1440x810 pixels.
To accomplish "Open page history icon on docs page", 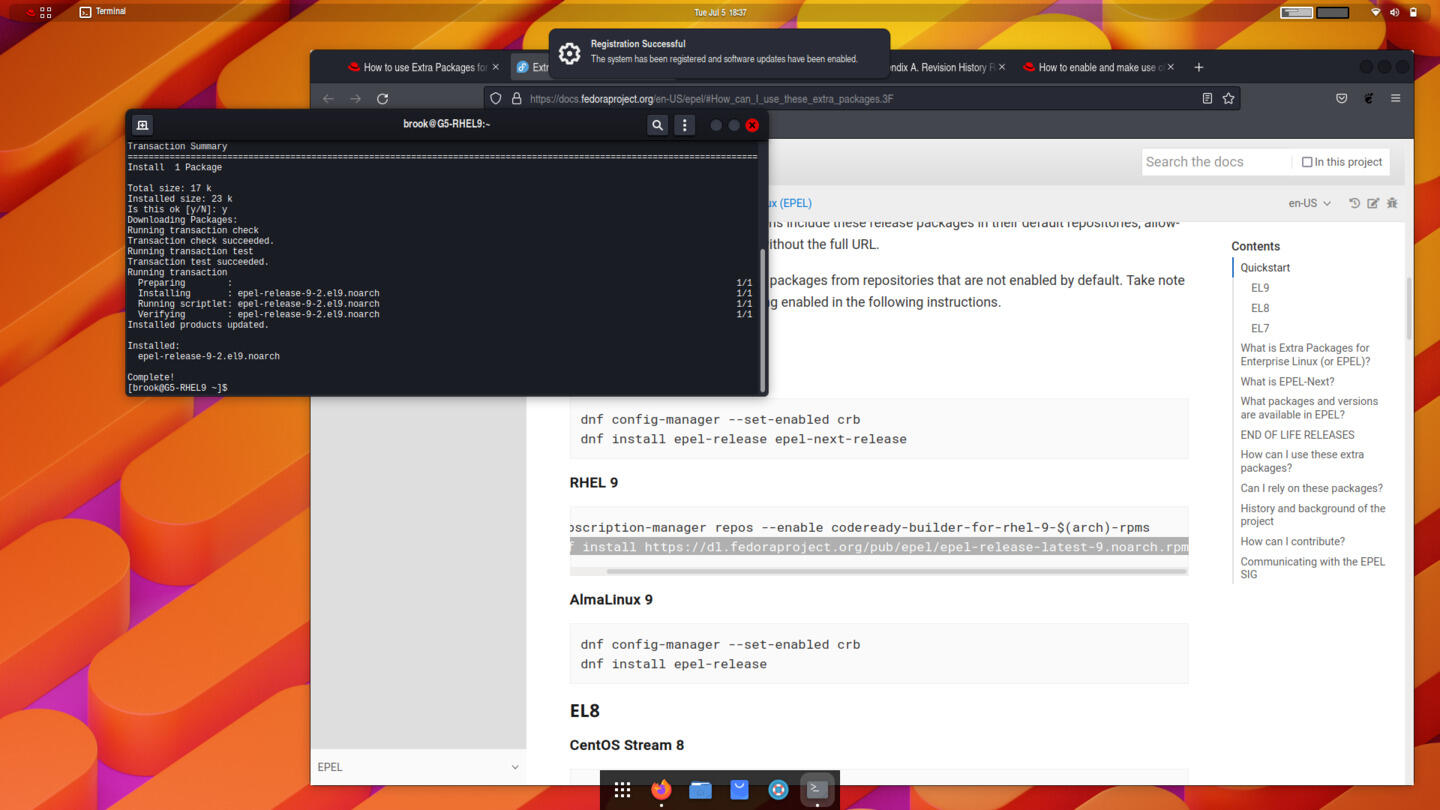I will point(1354,203).
